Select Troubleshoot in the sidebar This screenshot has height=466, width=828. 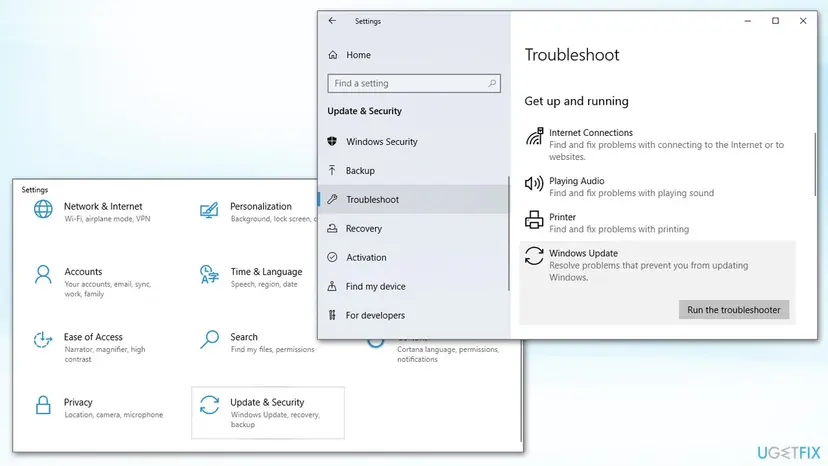[413, 199]
